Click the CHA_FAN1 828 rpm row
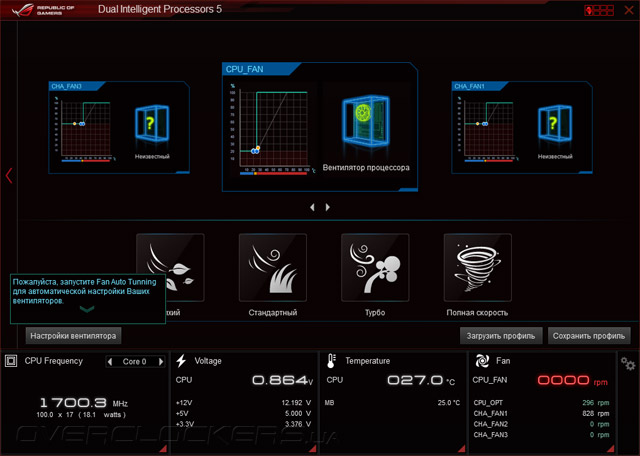 (541, 413)
